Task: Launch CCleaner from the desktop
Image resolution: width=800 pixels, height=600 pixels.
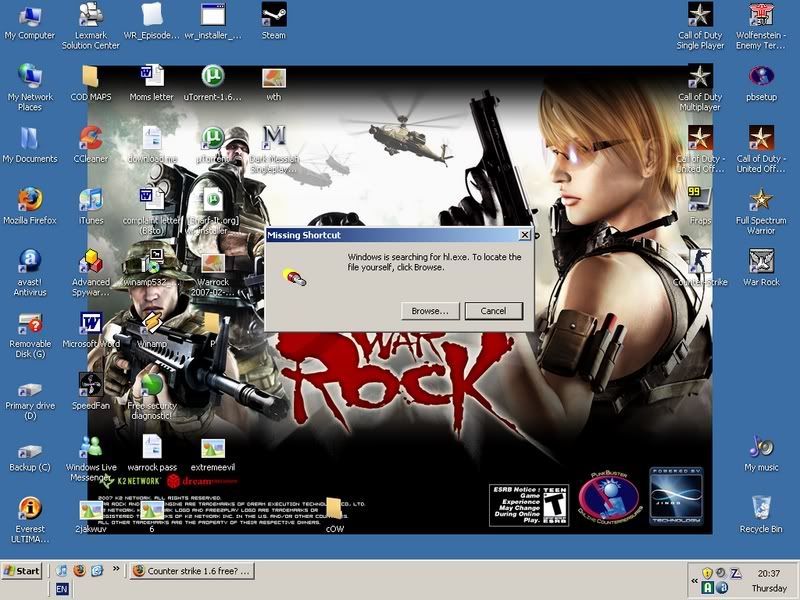Action: pyautogui.click(x=90, y=137)
